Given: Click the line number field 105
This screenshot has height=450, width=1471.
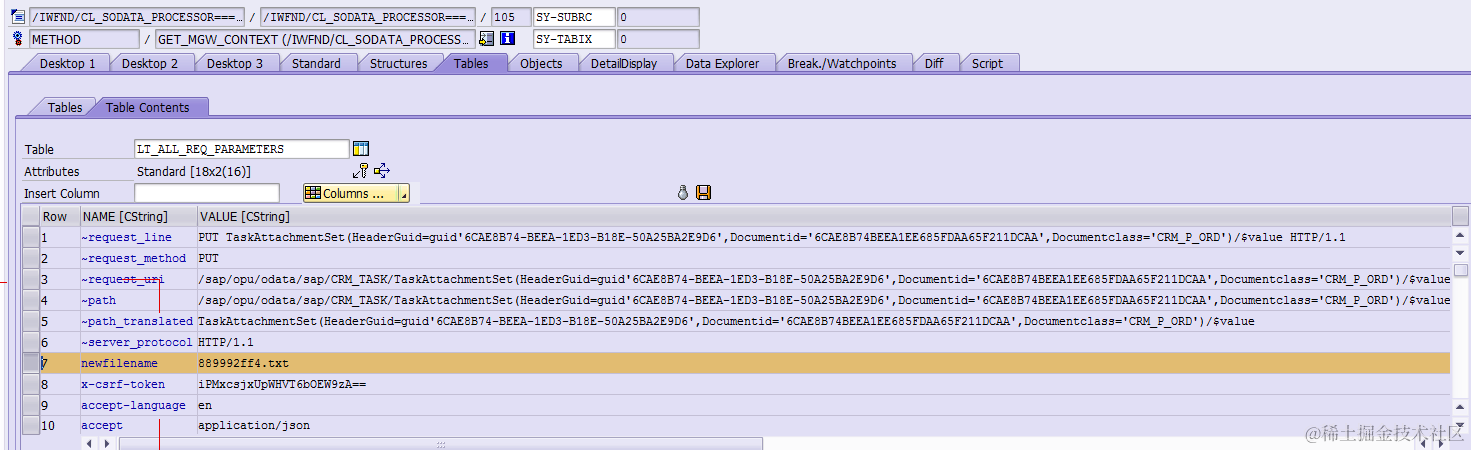Looking at the screenshot, I should pos(511,17).
